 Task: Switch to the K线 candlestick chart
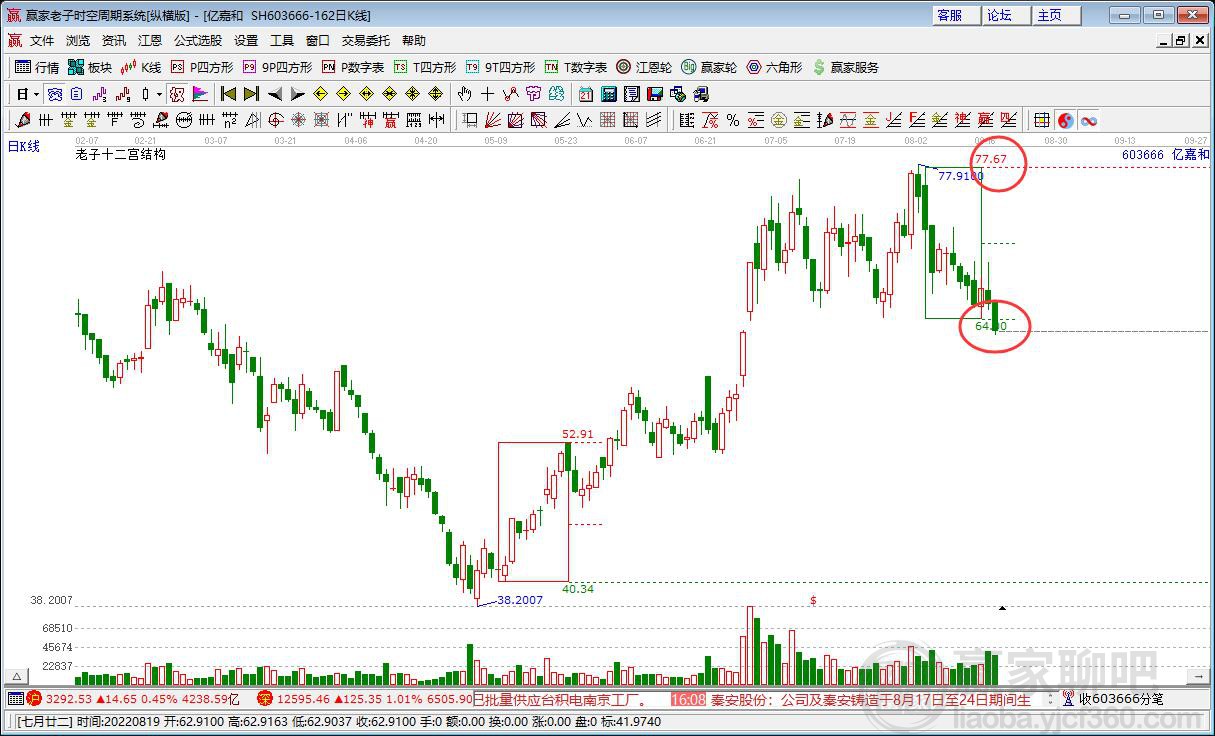[140, 67]
